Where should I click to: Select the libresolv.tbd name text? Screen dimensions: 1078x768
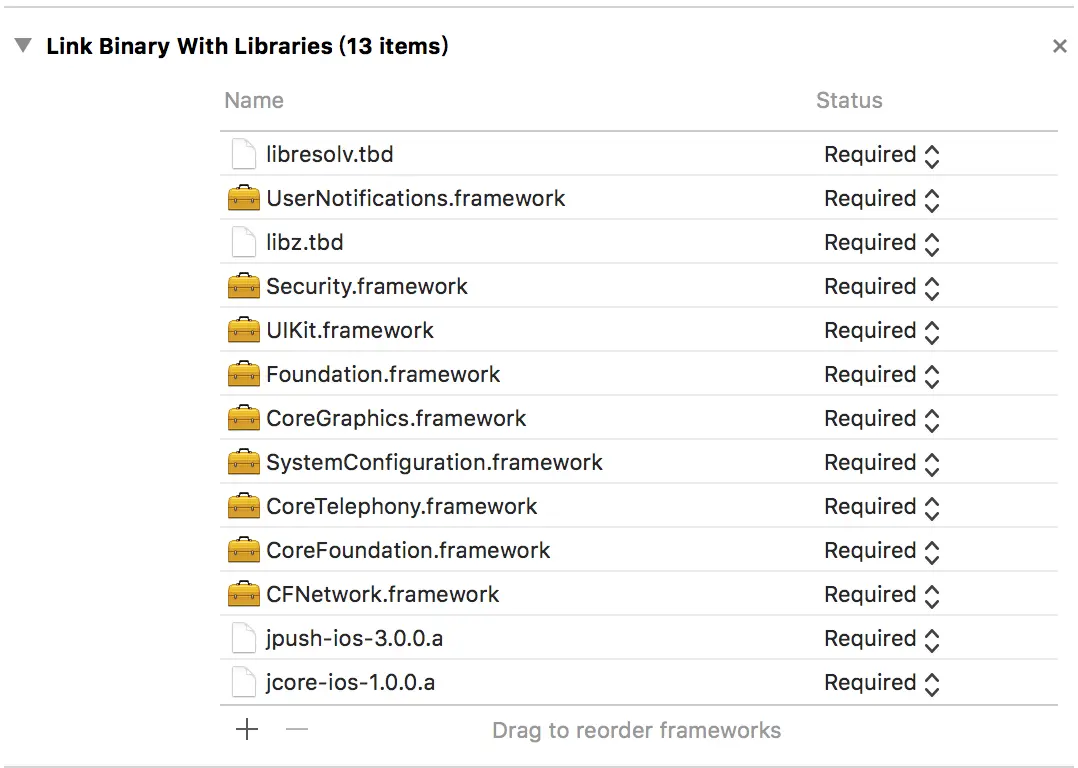tap(330, 154)
